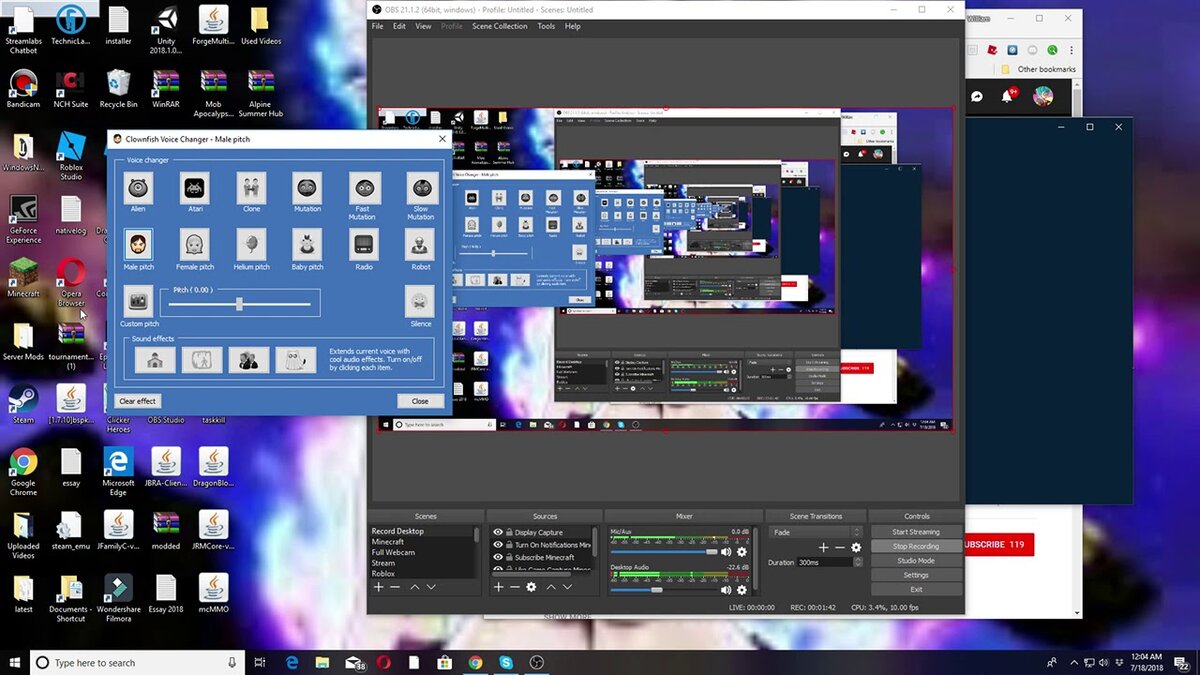Choose the Radio voice effect

pos(363,244)
